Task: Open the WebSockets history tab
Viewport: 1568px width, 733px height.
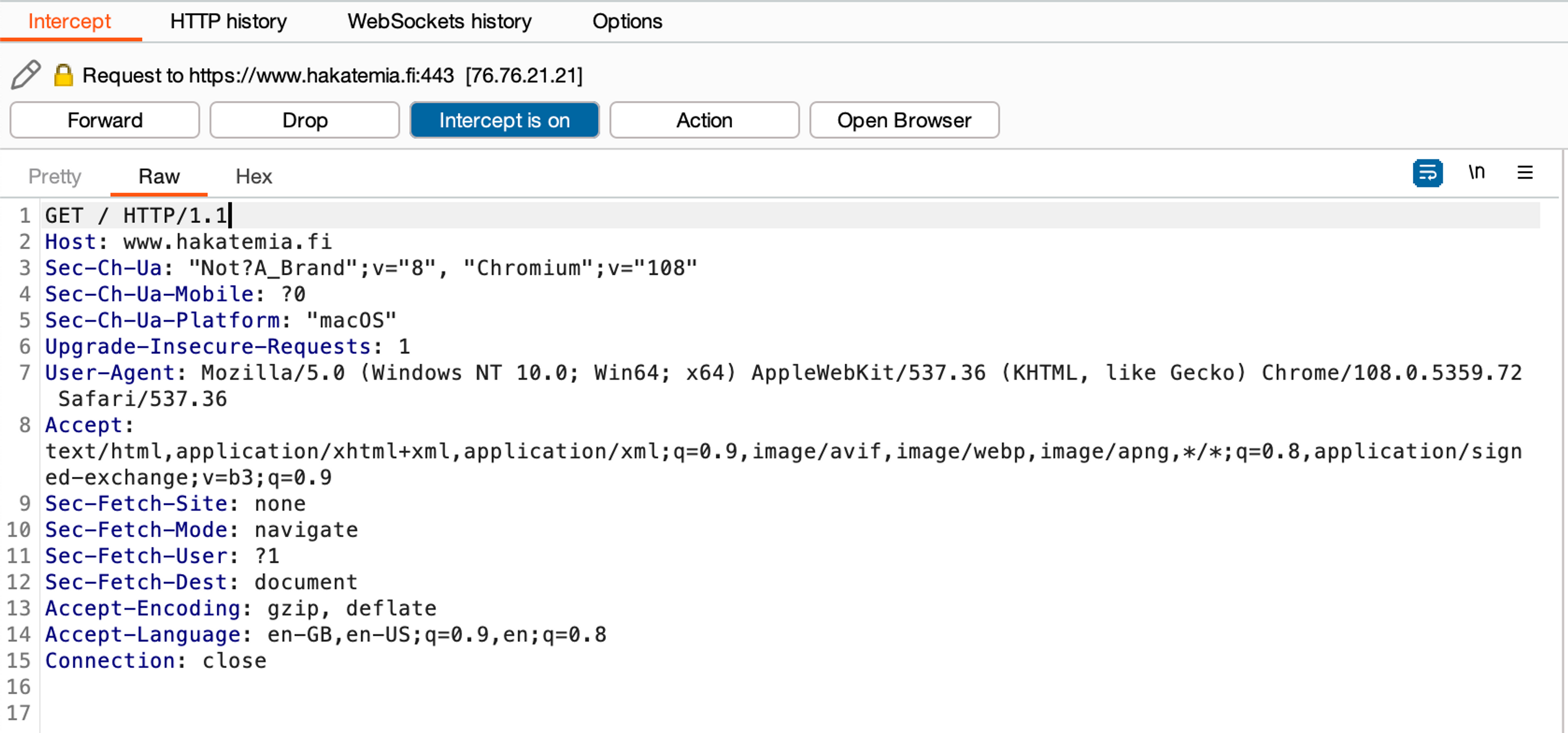Action: (x=439, y=21)
